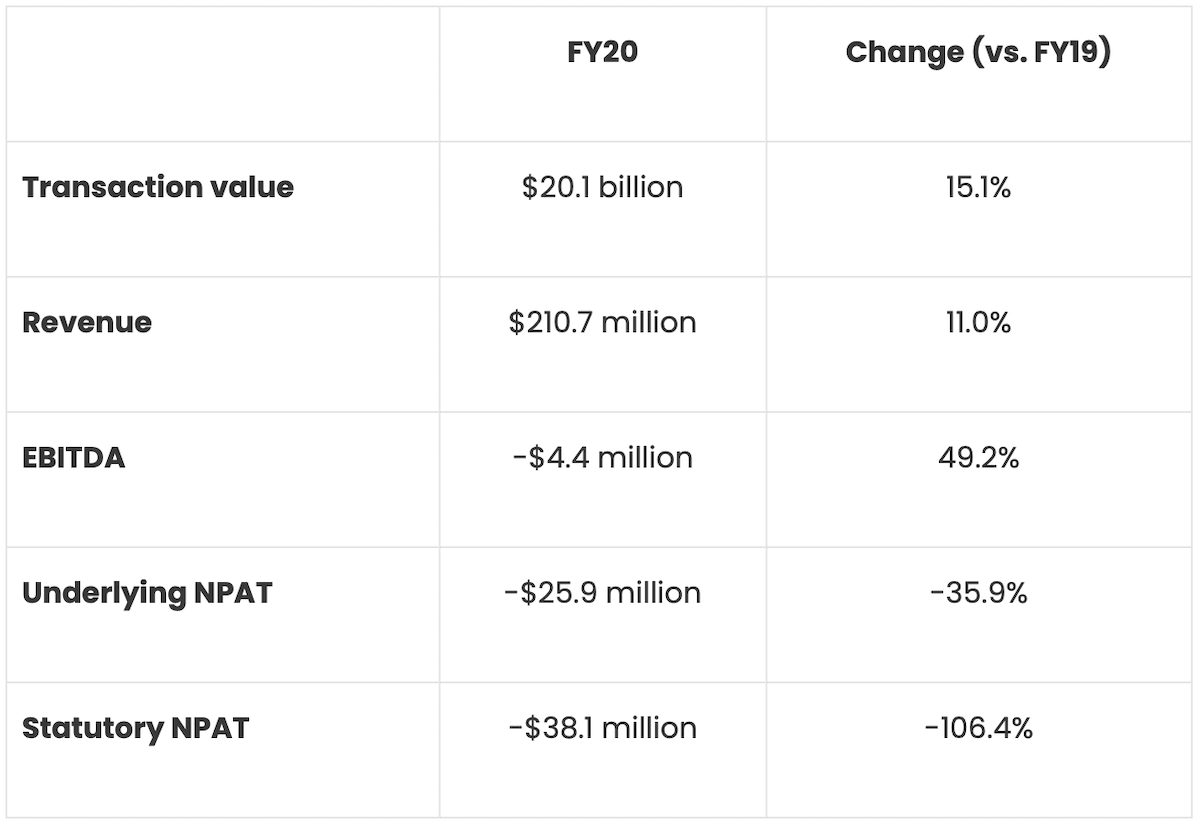Click the 15.1% change value
The width and height of the screenshot is (1200, 824).
(978, 187)
